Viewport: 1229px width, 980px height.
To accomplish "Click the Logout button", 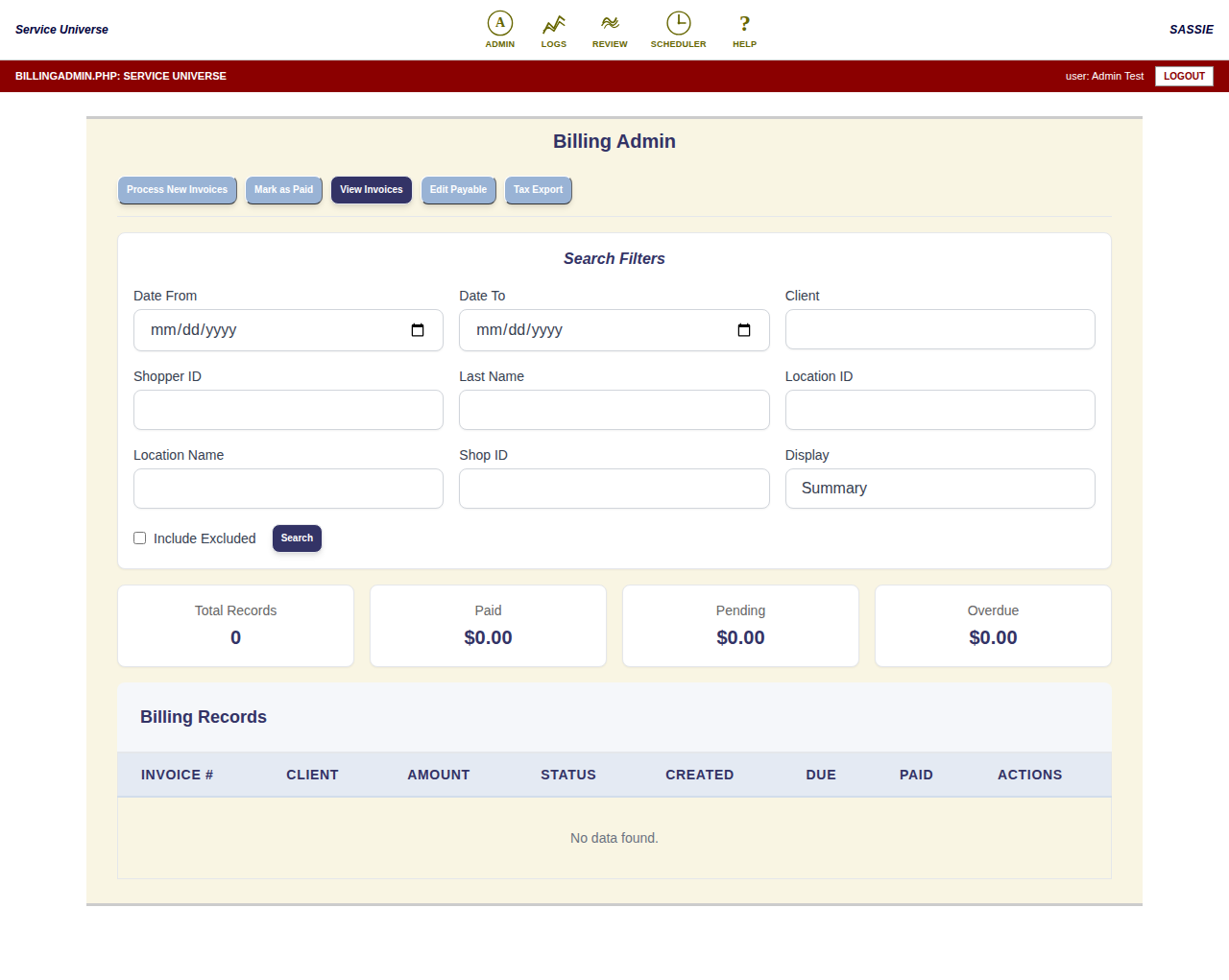I will pyautogui.click(x=1184, y=76).
